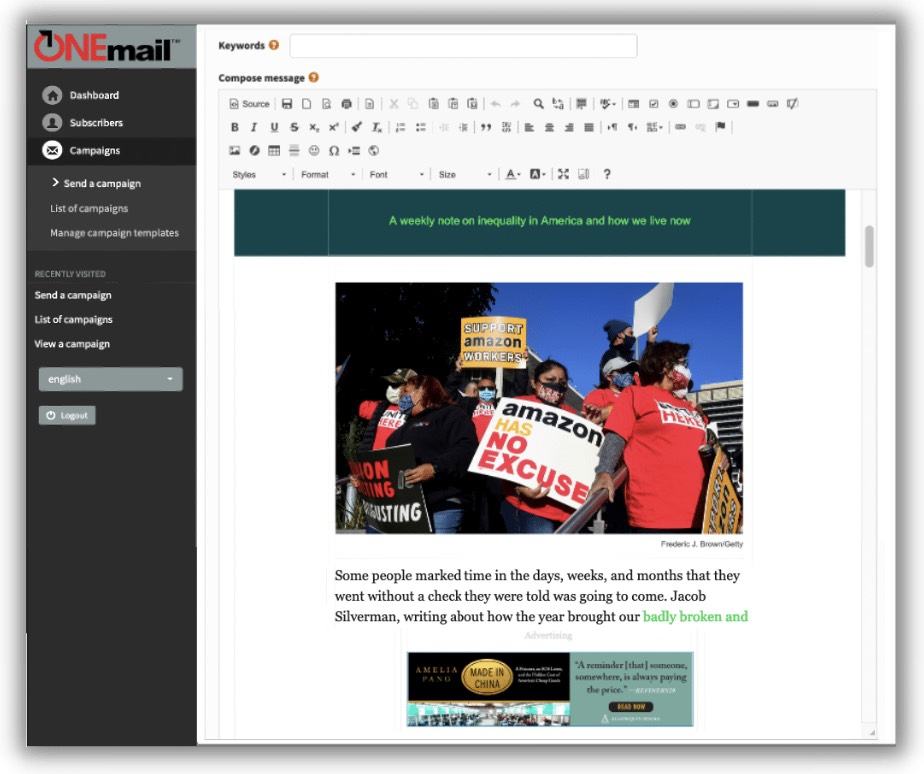Screen dimensions: 924x774
Task: Insert a table
Action: (x=274, y=150)
